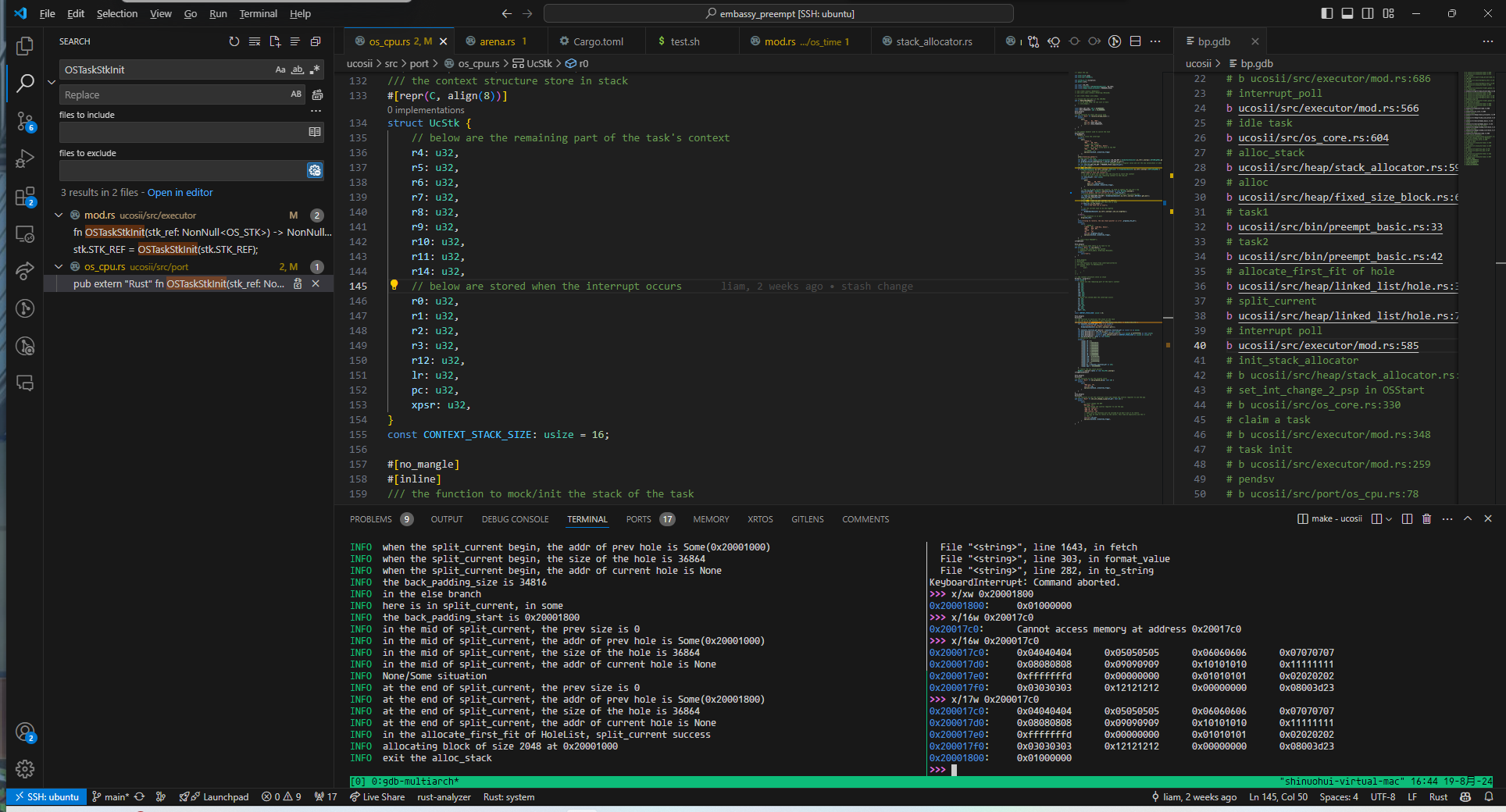
Task: Click the UTF-8 encoding selector
Action: [1383, 797]
